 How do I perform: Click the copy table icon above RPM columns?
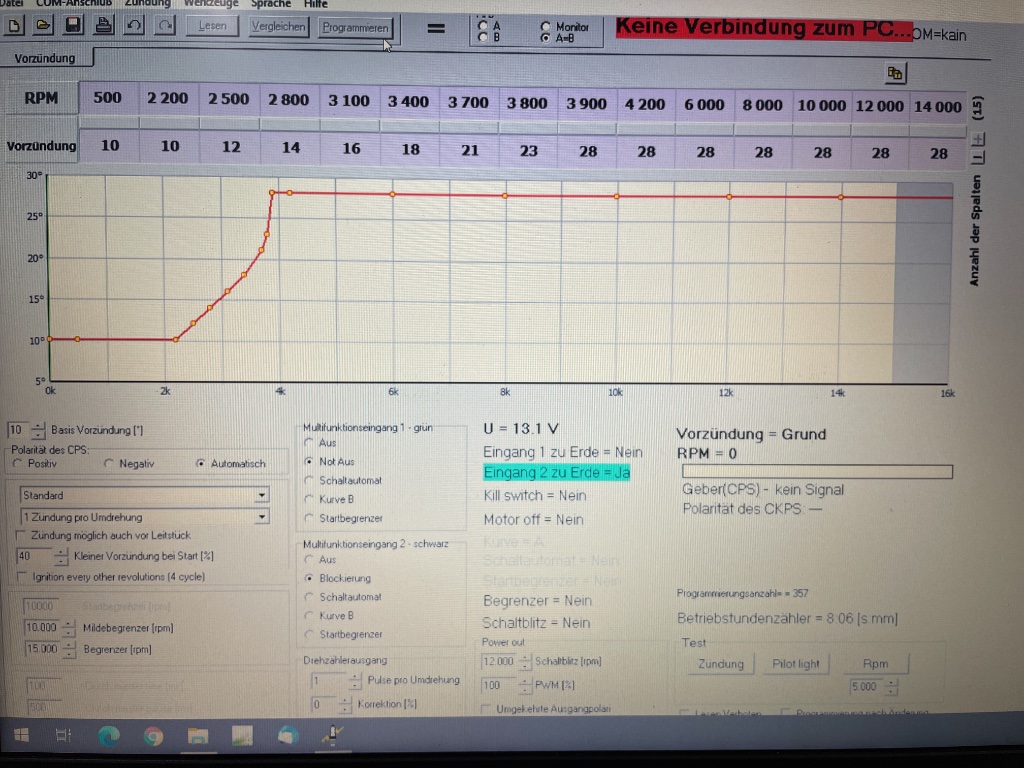[894, 73]
